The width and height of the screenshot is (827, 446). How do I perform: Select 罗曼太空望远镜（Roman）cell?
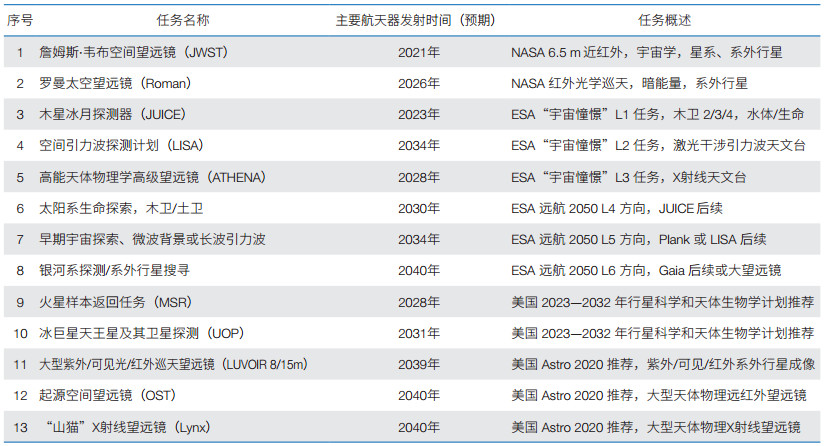tap(115, 83)
